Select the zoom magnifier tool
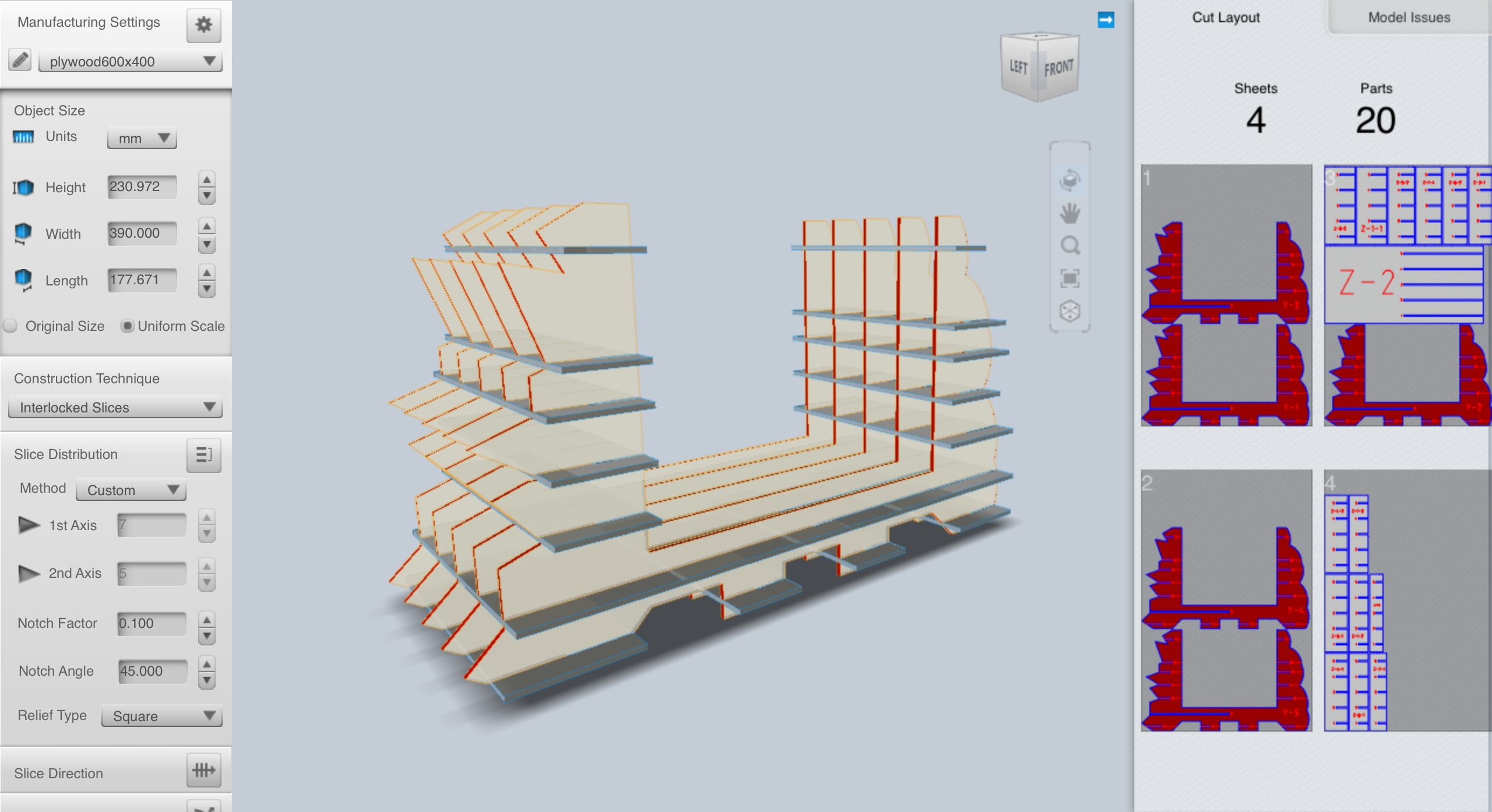The image size is (1492, 812). pos(1070,245)
